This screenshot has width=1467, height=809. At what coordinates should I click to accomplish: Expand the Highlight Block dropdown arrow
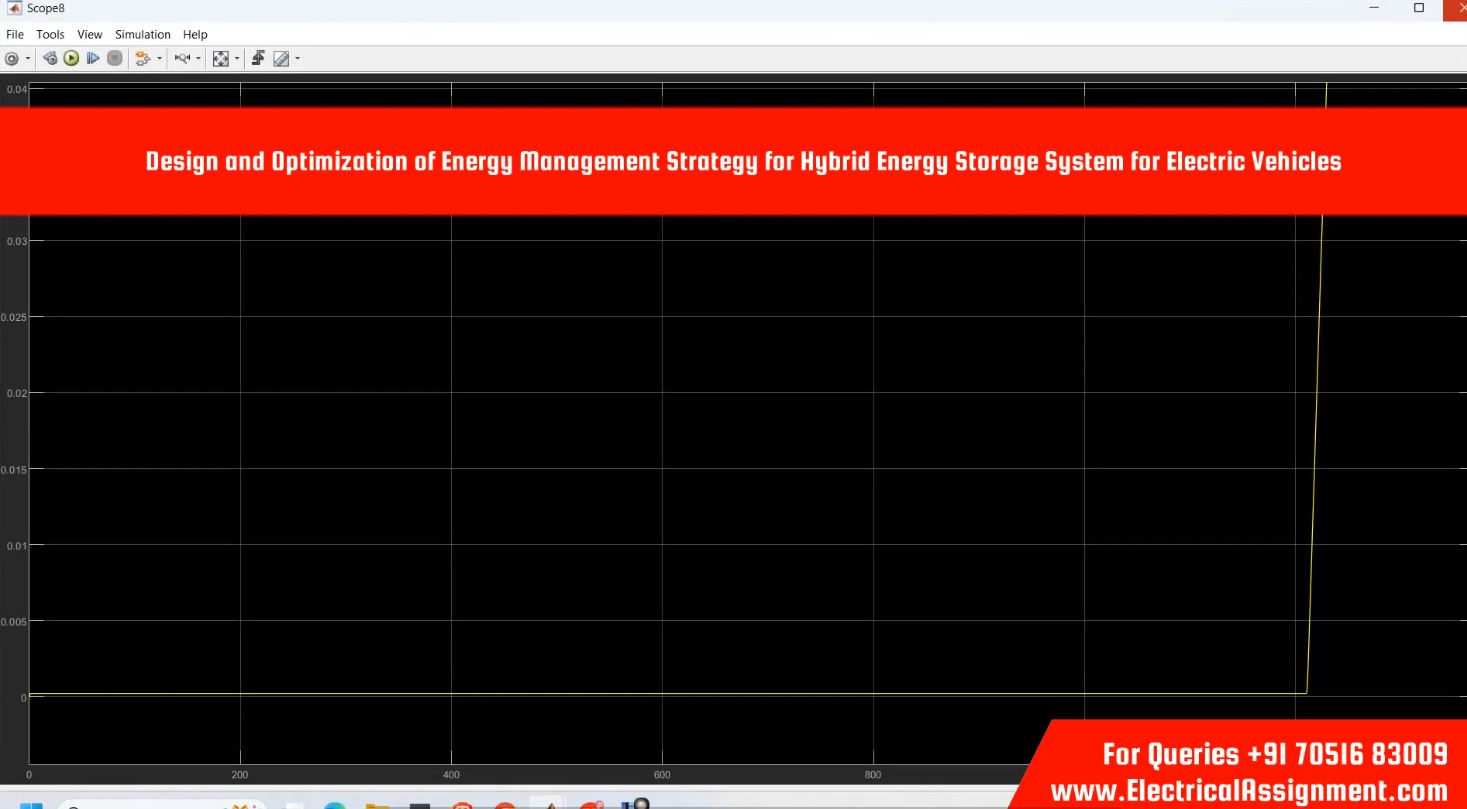159,59
